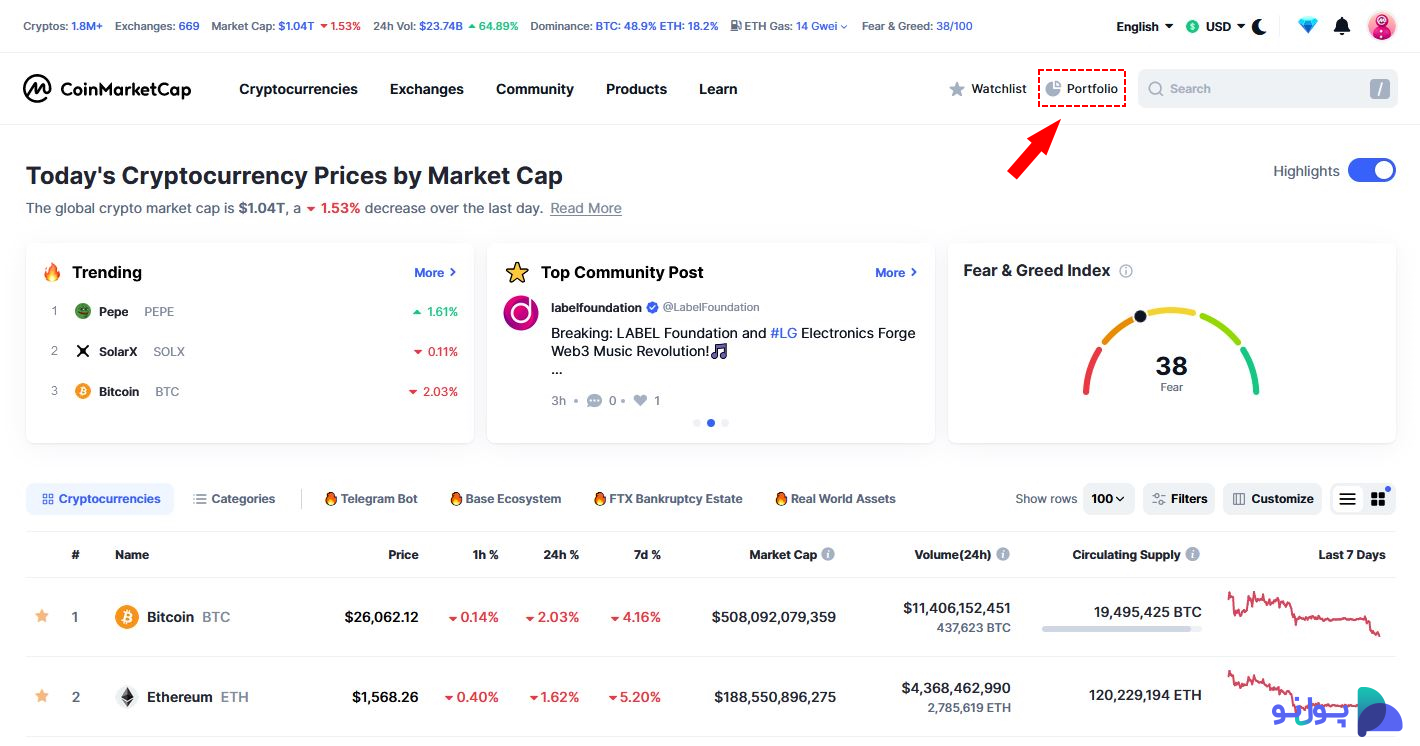Click the Read More link

click(x=586, y=208)
